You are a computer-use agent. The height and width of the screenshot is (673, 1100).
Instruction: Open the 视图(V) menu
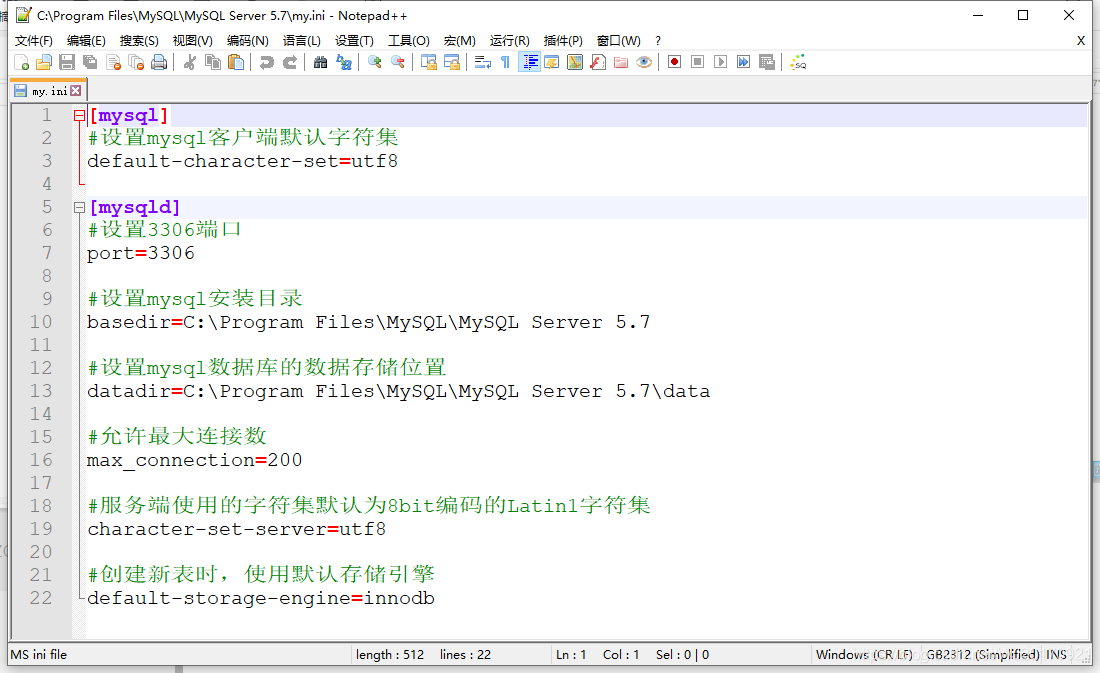pyautogui.click(x=193, y=41)
